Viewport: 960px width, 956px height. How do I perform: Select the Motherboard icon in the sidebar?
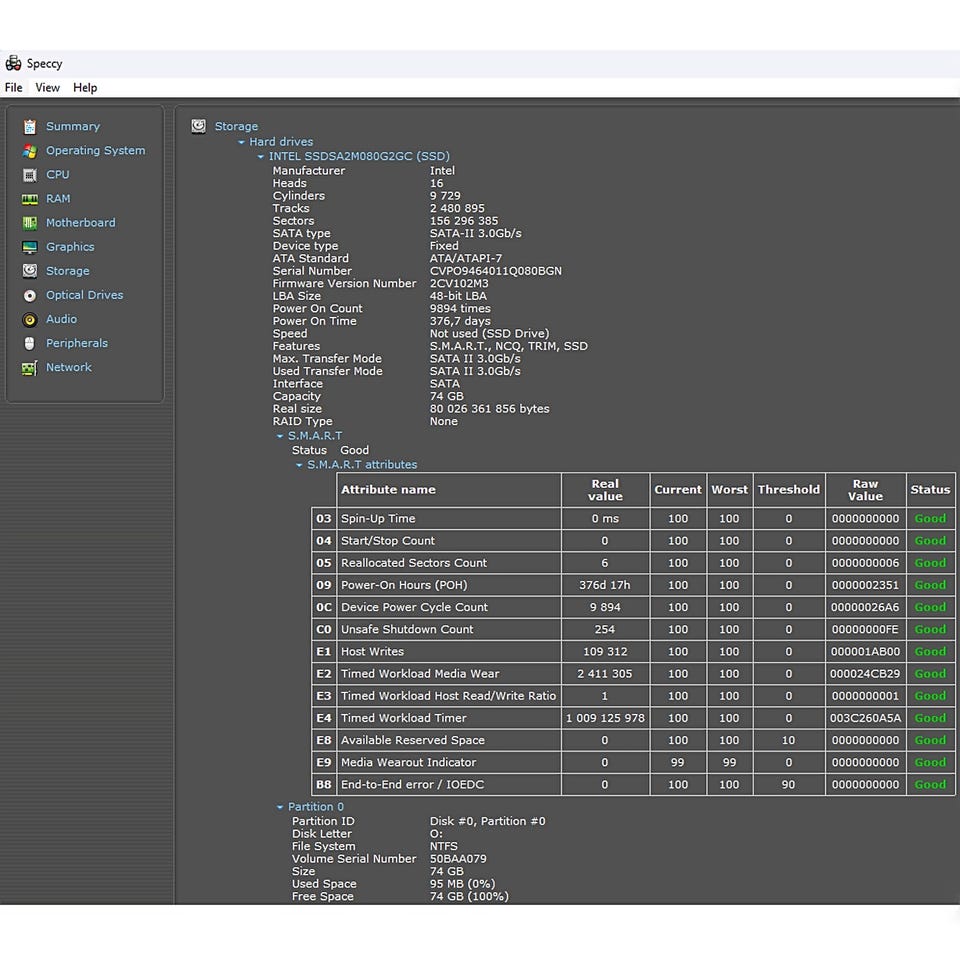click(x=30, y=223)
